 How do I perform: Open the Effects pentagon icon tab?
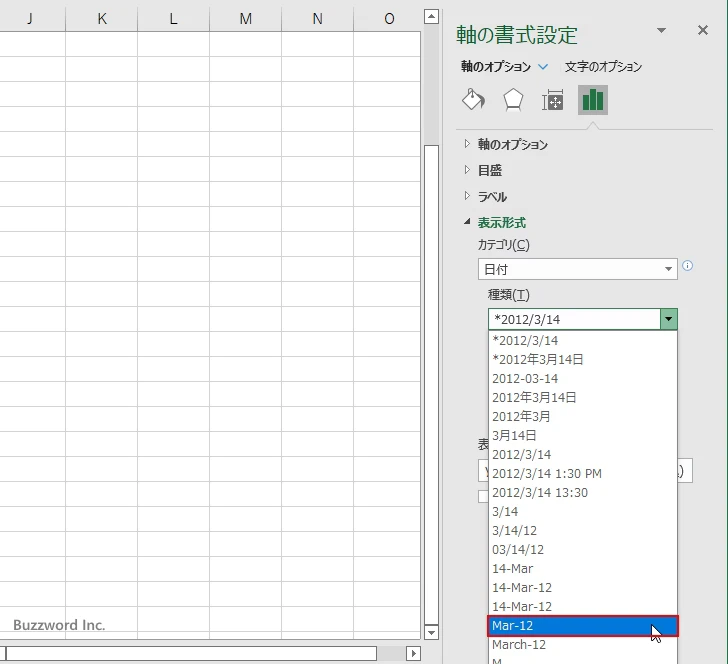513,100
